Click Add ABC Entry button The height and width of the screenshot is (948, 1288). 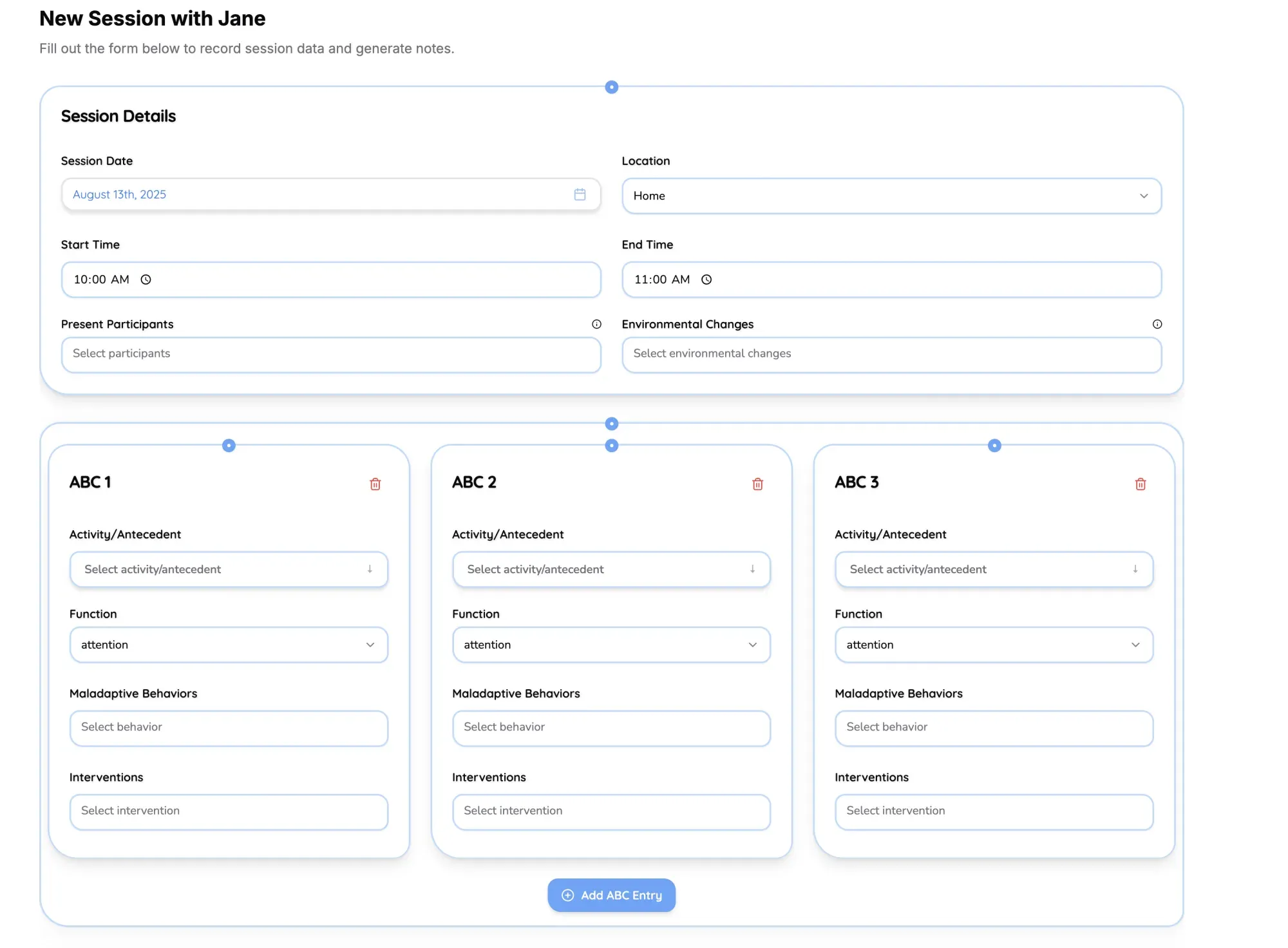click(x=612, y=895)
